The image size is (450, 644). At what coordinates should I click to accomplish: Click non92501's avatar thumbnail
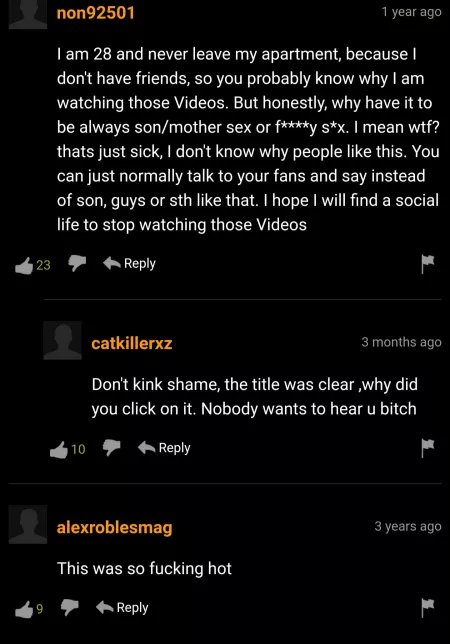[28, 14]
